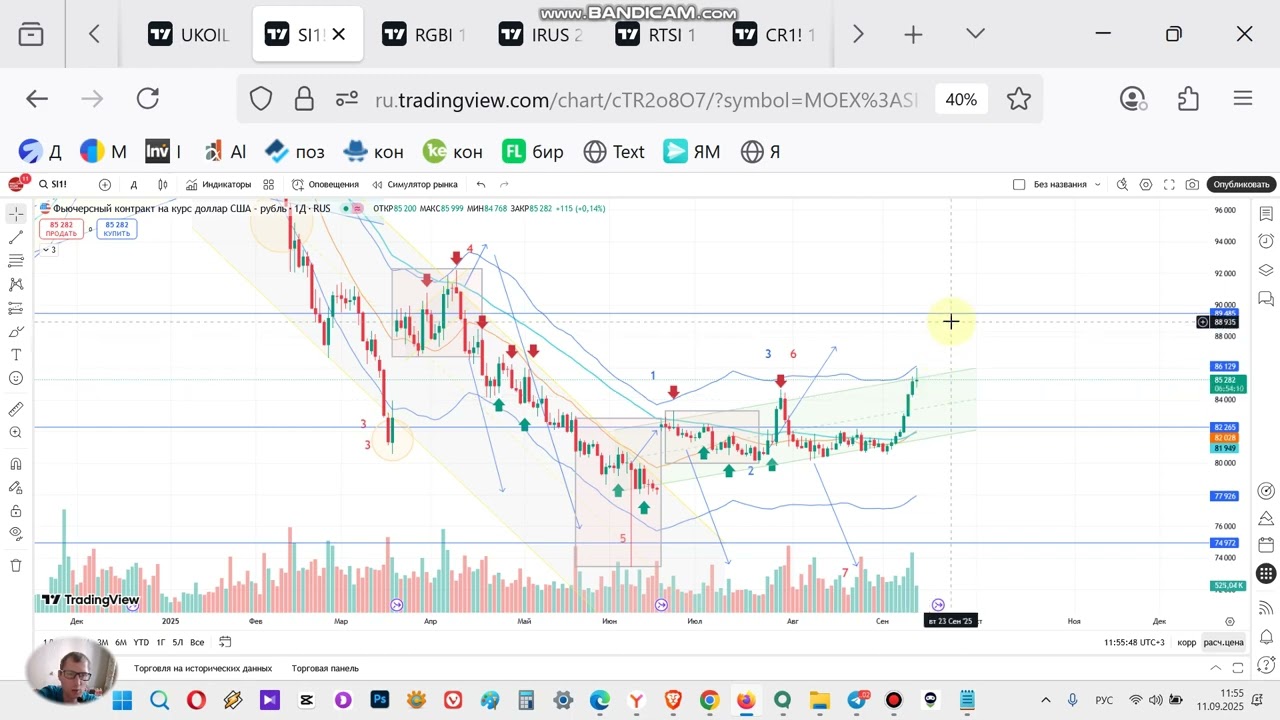The image size is (1280, 720).
Task: Select the trend line drawing tool
Action: (16, 237)
